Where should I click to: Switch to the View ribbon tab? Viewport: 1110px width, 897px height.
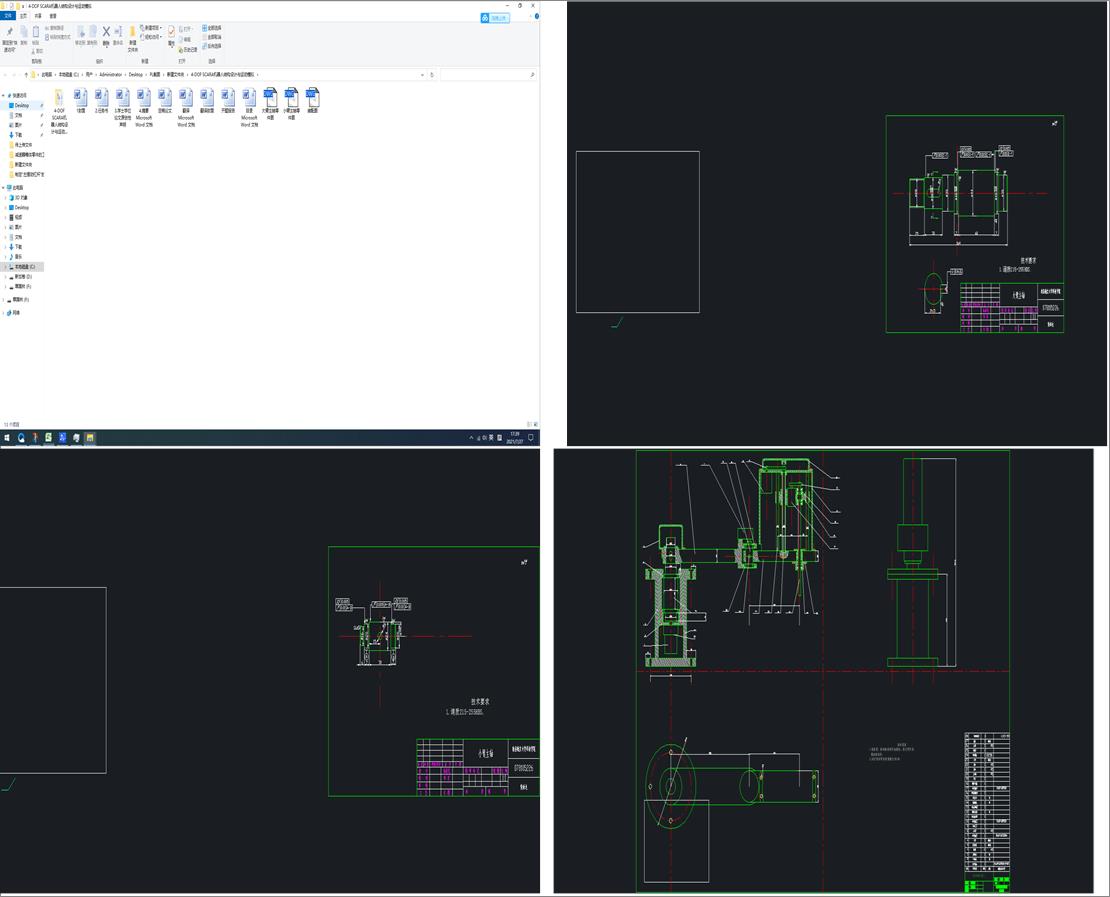(53, 16)
